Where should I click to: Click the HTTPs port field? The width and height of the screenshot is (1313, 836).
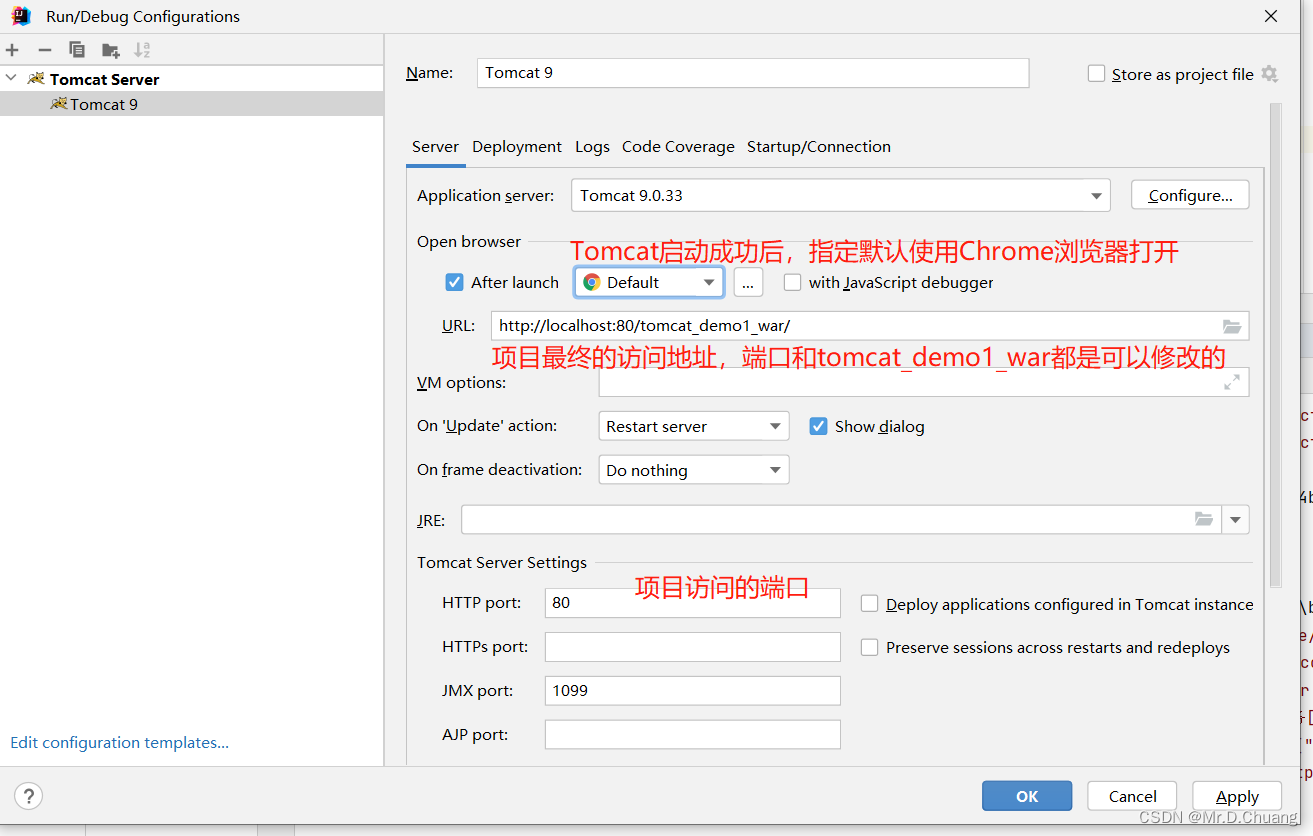tap(692, 647)
